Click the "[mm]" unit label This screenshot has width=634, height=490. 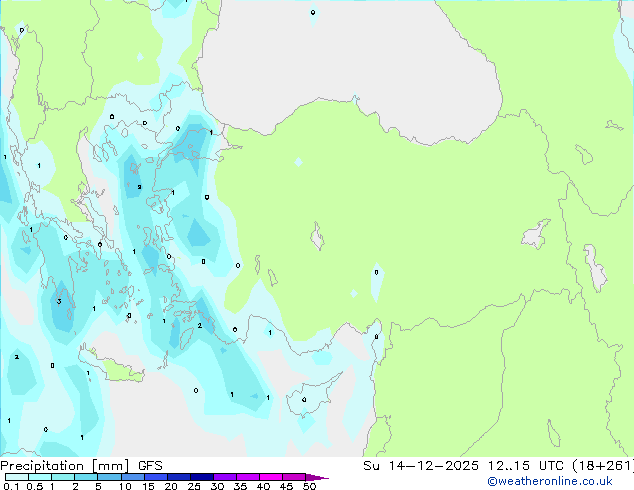[111, 466]
